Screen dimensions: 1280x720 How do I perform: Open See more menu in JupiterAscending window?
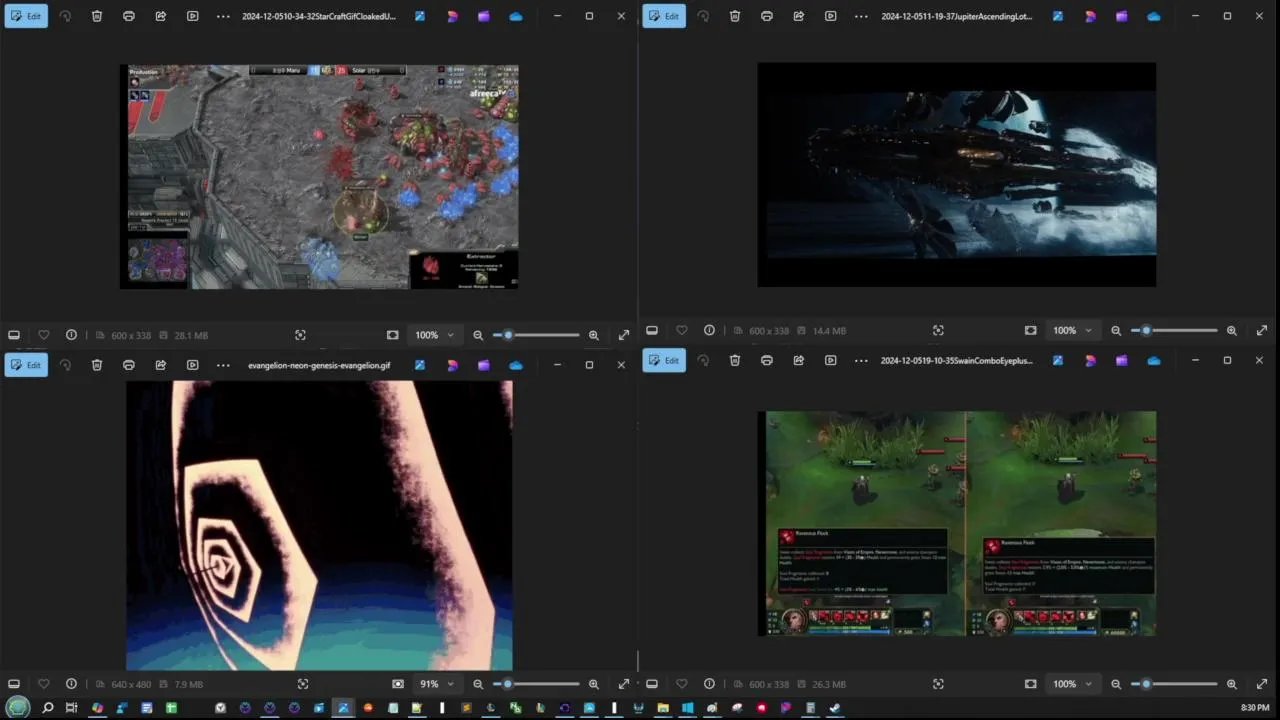click(861, 16)
